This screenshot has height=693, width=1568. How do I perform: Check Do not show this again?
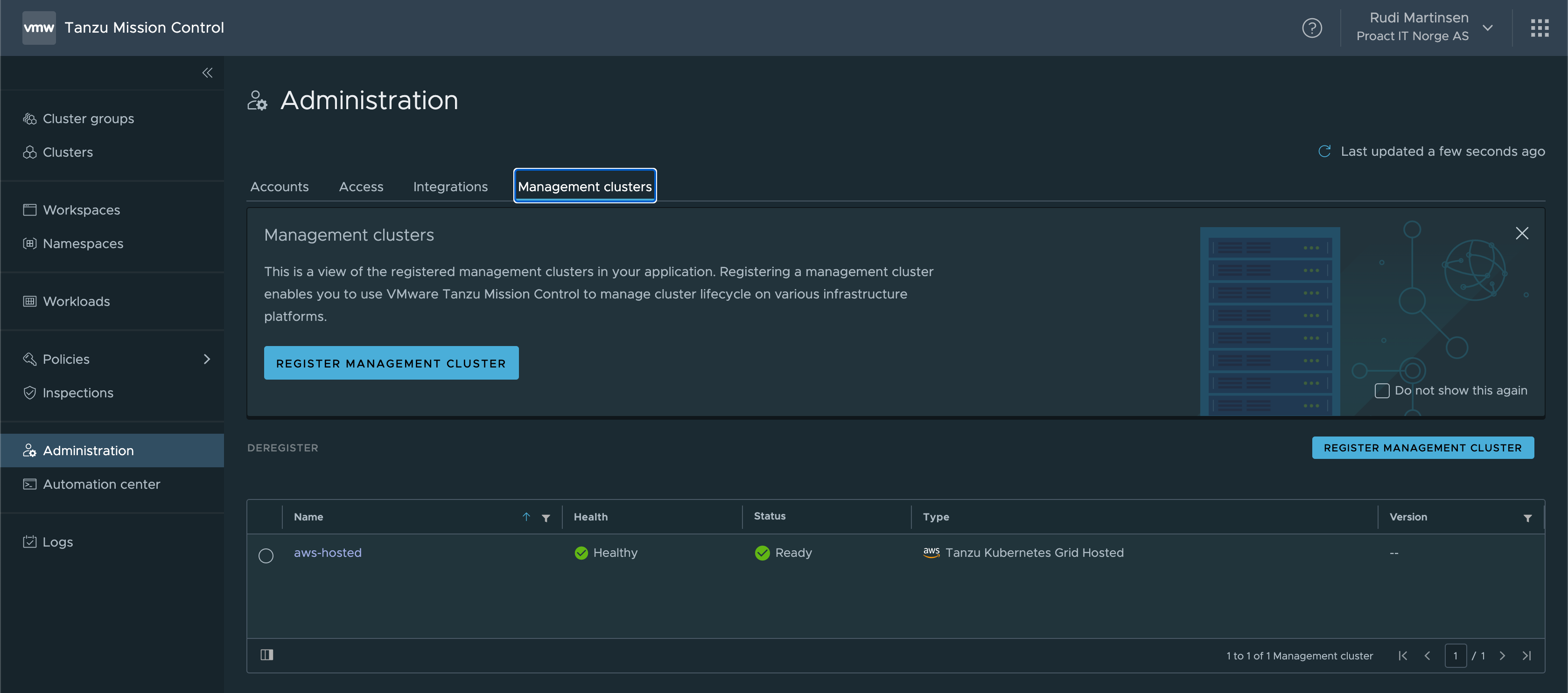tap(1382, 391)
